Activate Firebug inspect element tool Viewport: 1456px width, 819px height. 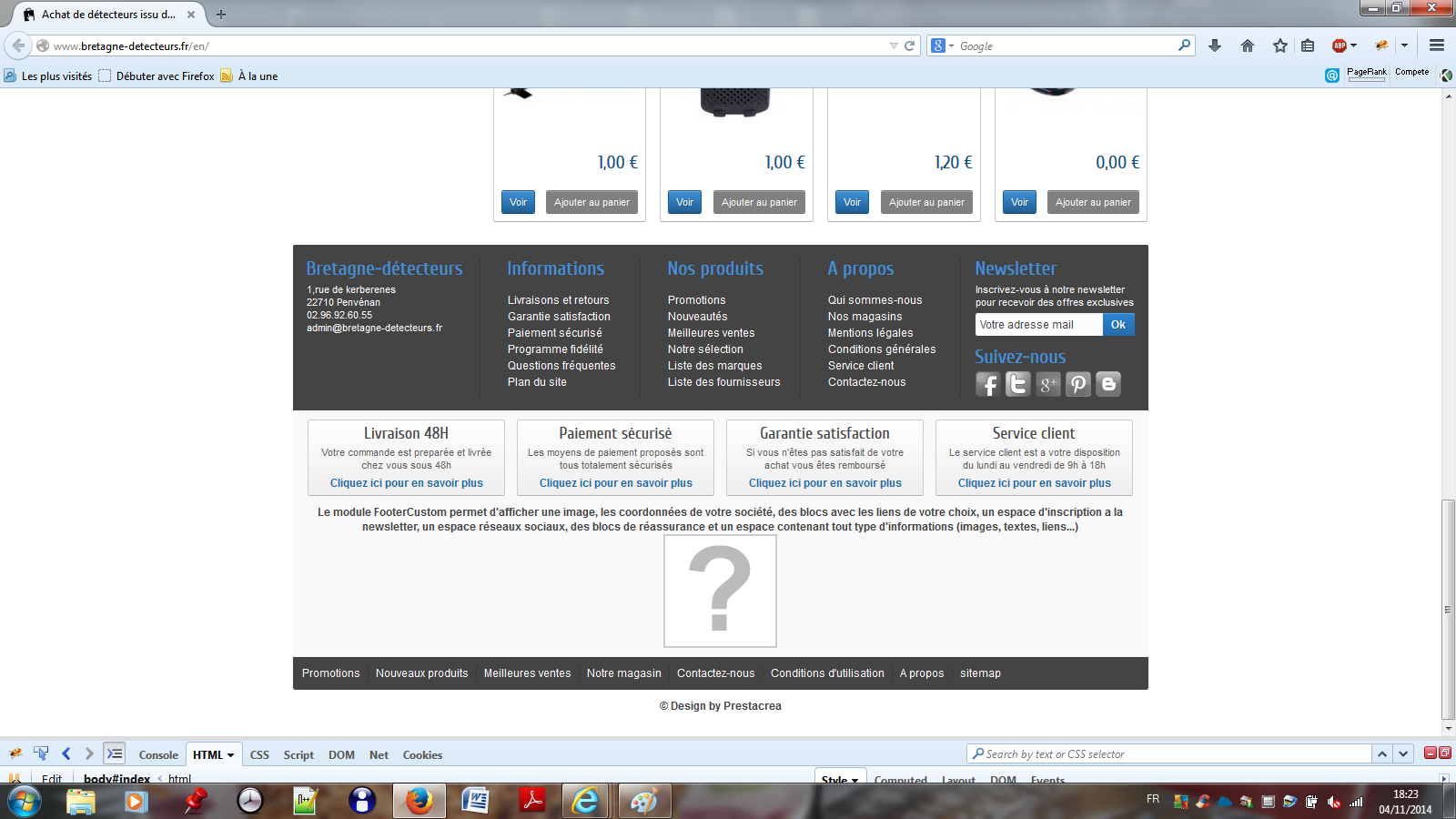pos(41,753)
